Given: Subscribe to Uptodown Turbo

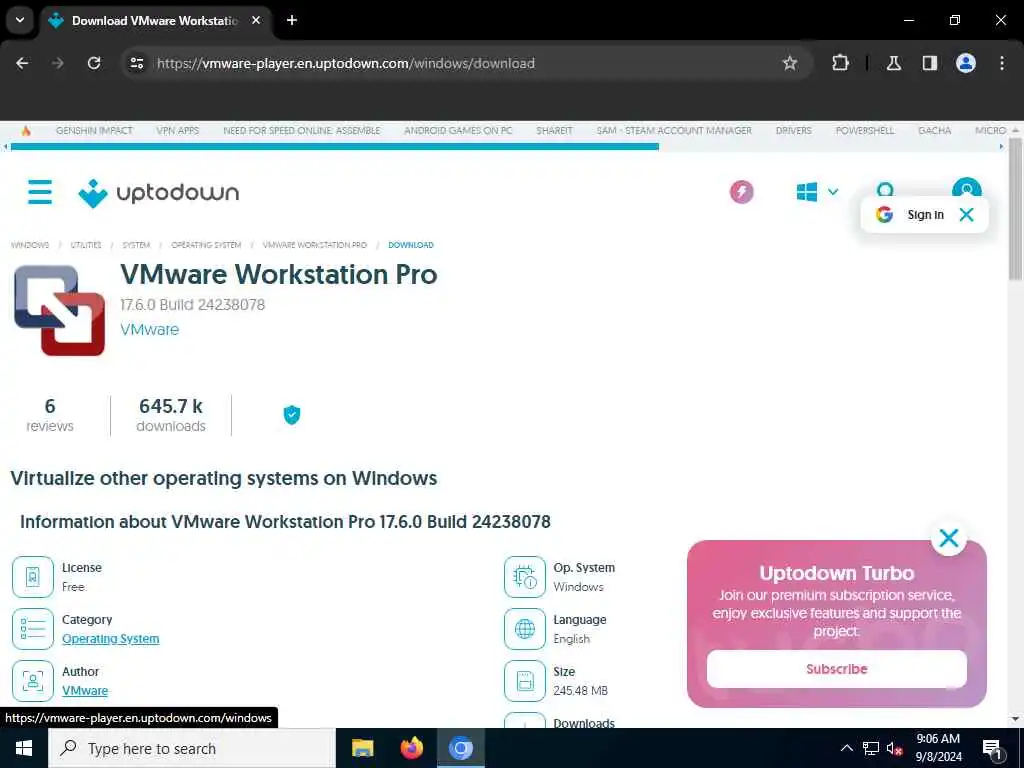Looking at the screenshot, I should pos(837,669).
